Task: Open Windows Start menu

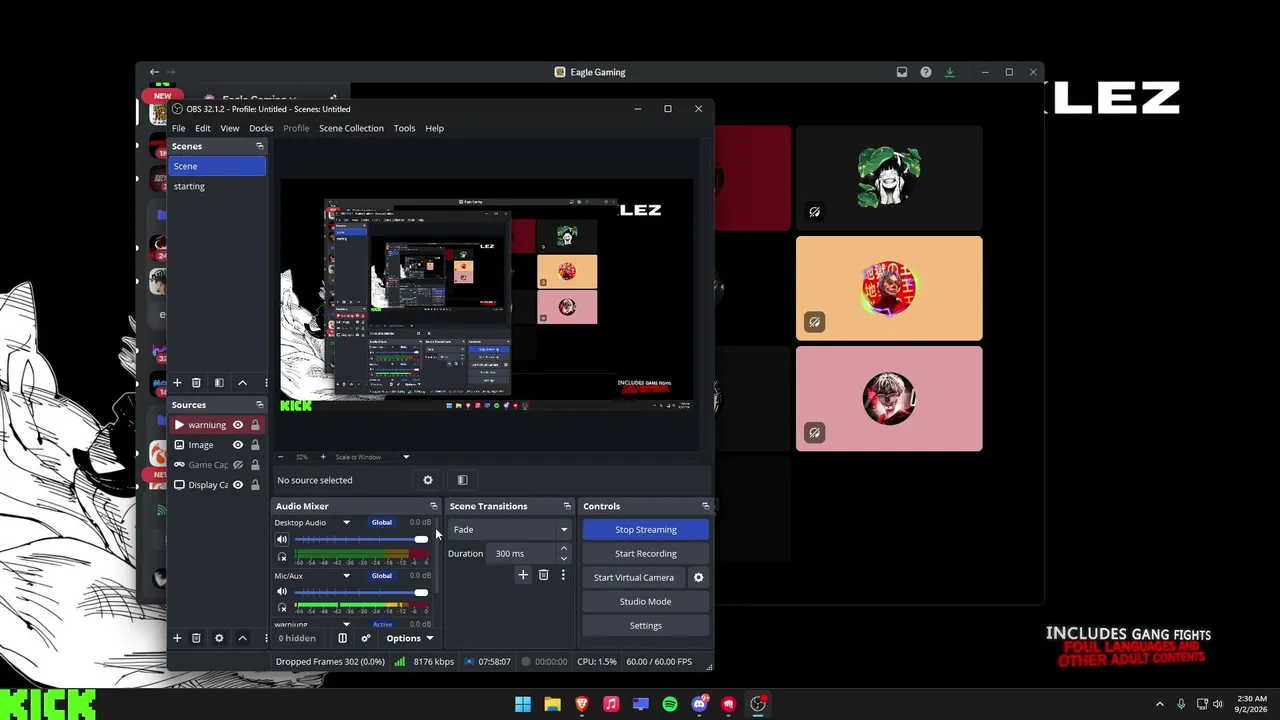Action: coord(523,704)
